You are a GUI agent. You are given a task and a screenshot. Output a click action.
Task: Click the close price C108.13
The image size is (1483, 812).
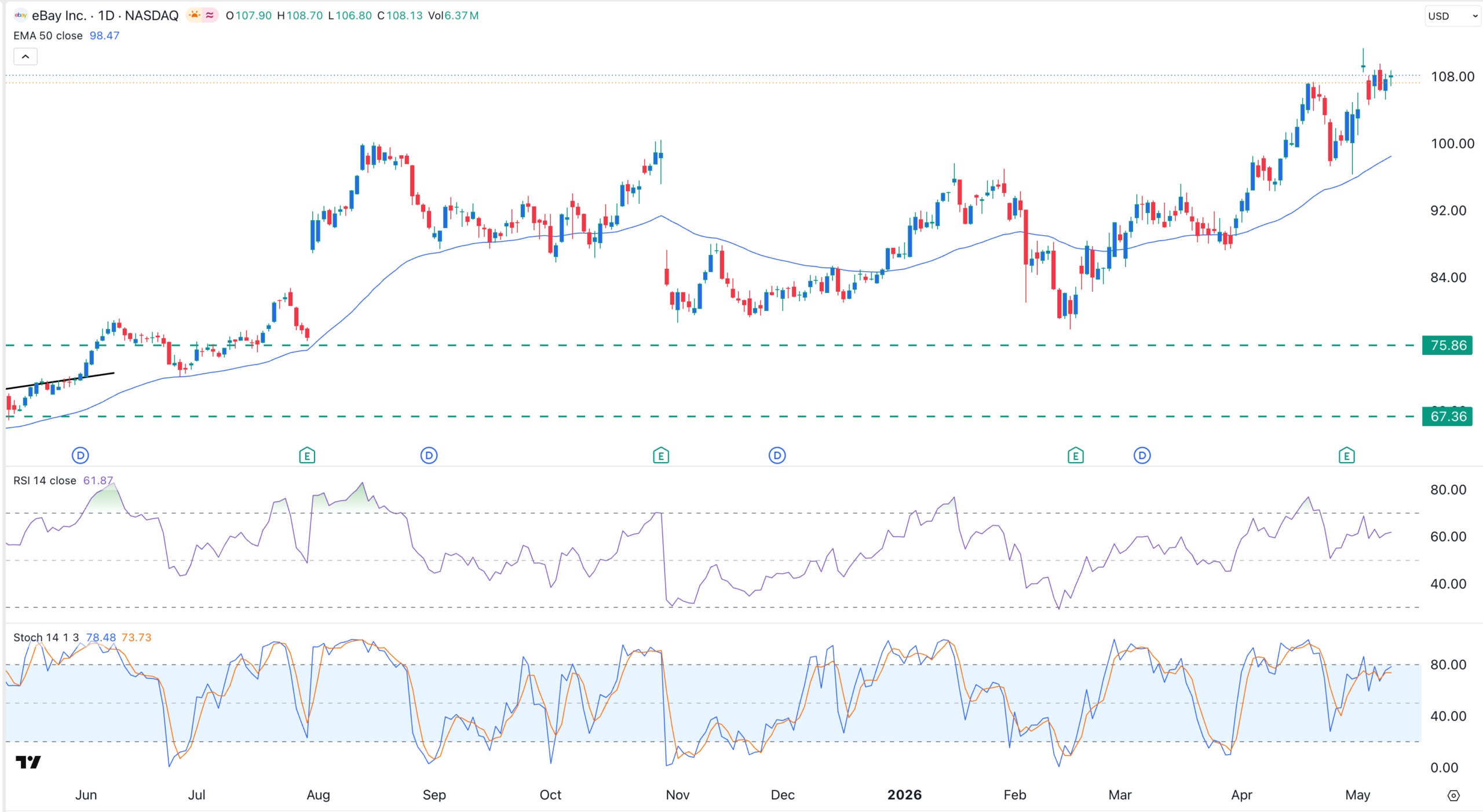(x=400, y=16)
